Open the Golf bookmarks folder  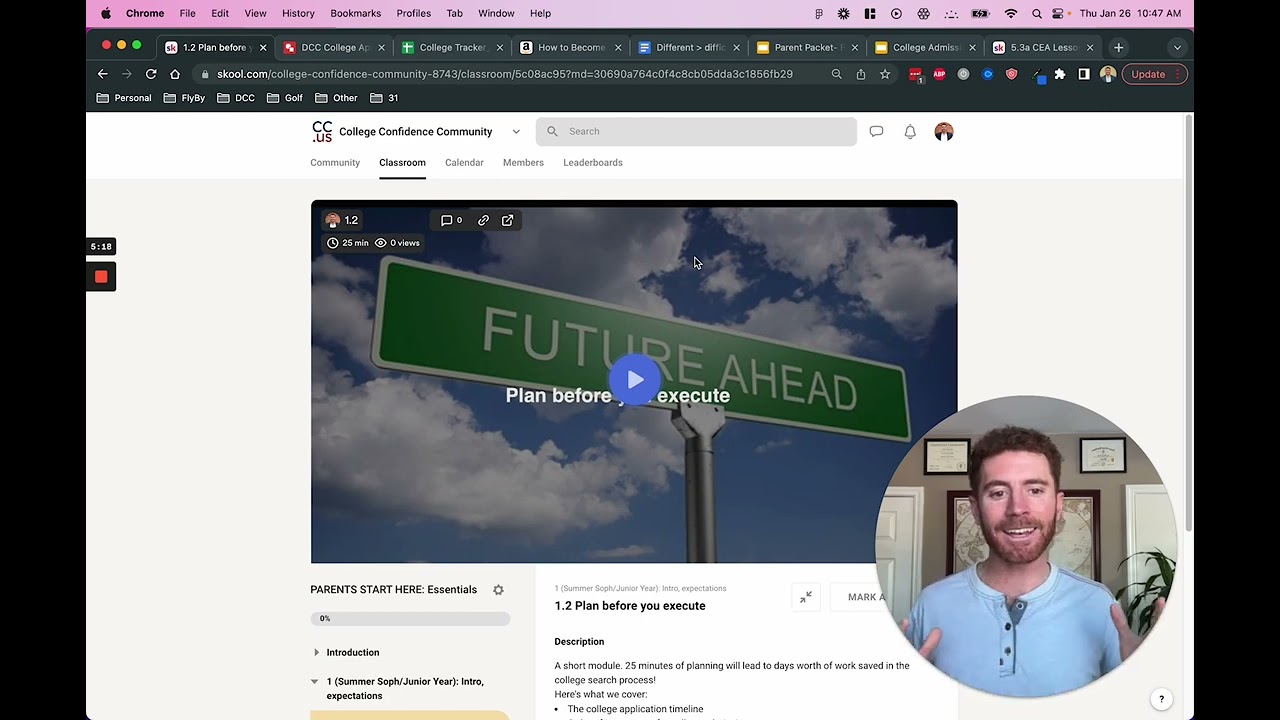coord(286,98)
